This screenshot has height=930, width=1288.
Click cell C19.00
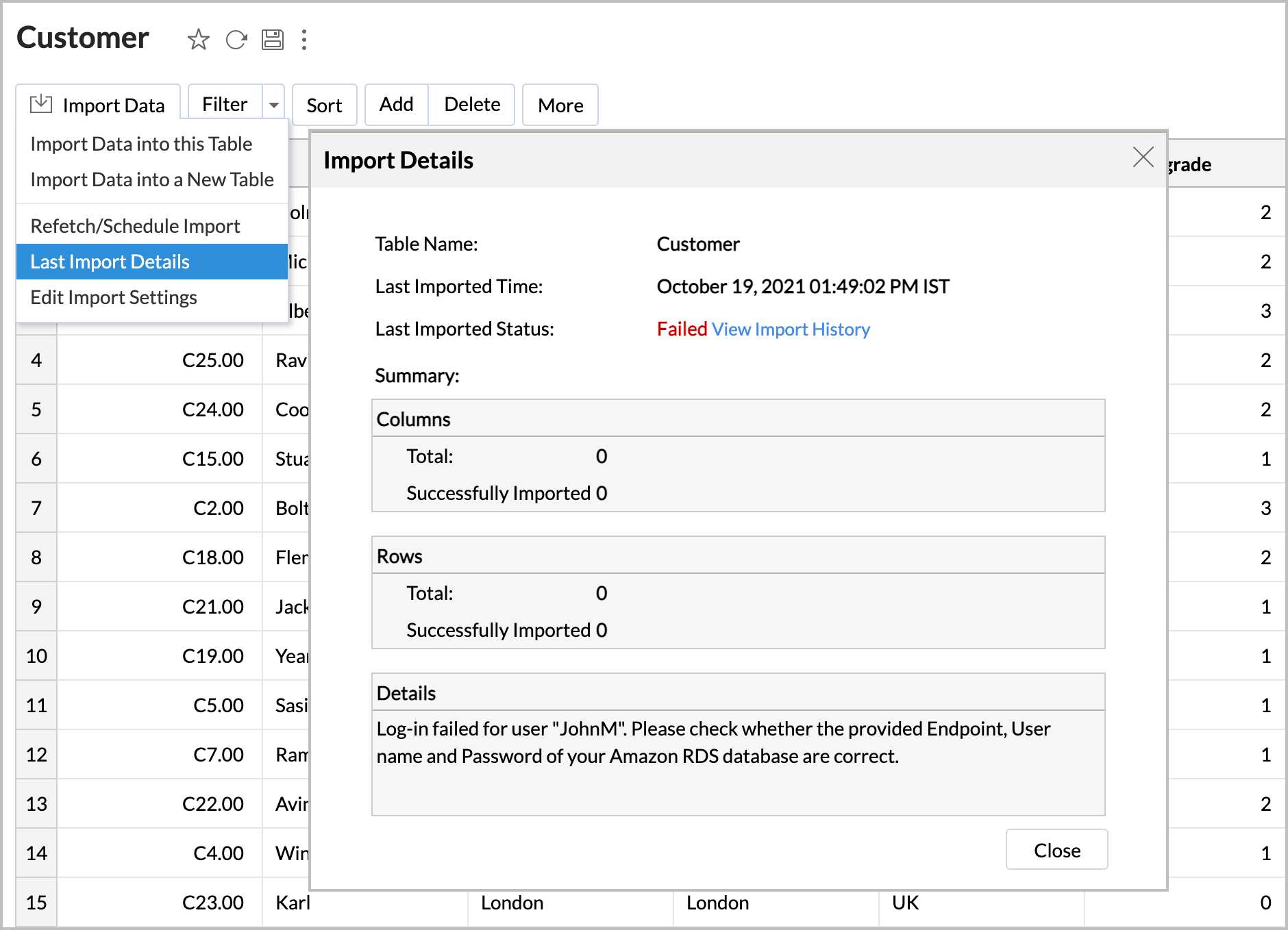[x=160, y=656]
